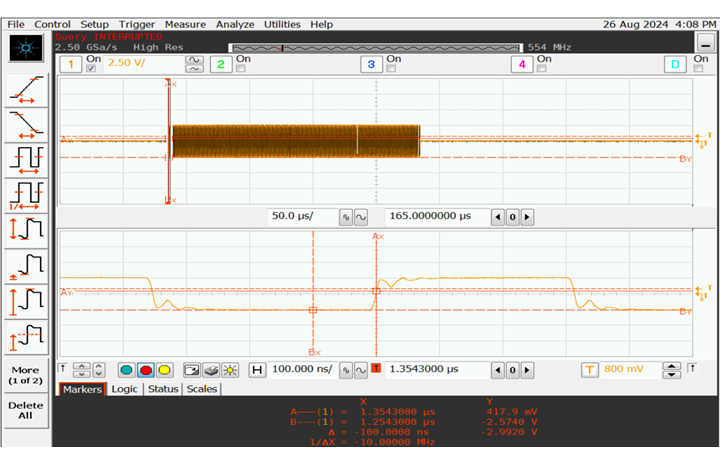The width and height of the screenshot is (720, 465).
Task: Step the 165 µs delay right
Action: (527, 217)
